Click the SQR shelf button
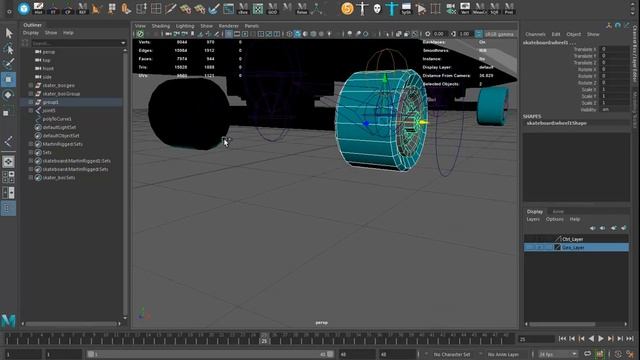This screenshot has width=640, height=360. click(x=494, y=8)
